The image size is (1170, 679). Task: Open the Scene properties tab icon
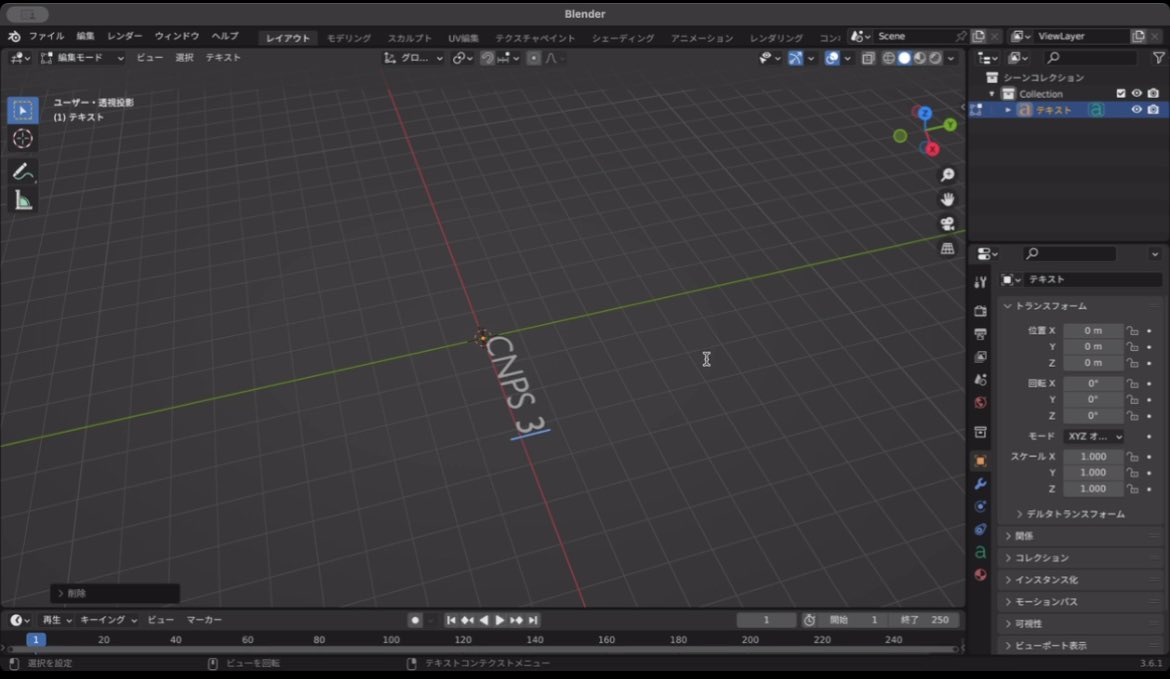pos(980,380)
